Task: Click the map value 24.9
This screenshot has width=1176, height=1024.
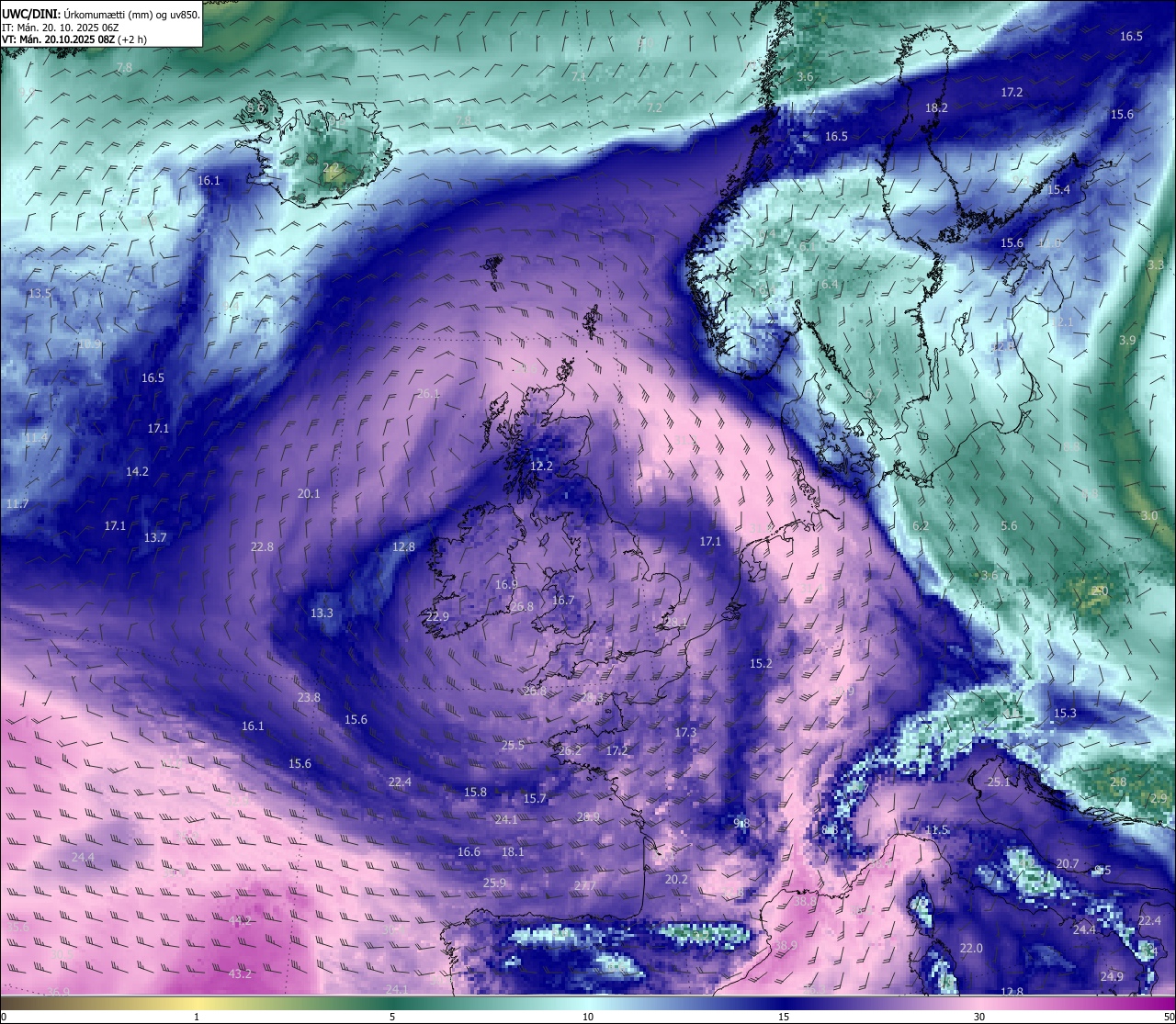Action: coord(1112,976)
